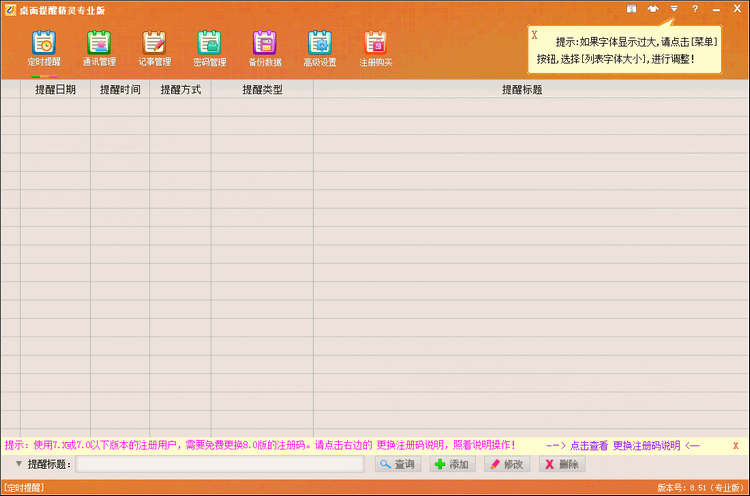The height and width of the screenshot is (496, 750).
Task: Click the 版本号: 8.51 status text
Action: point(701,488)
